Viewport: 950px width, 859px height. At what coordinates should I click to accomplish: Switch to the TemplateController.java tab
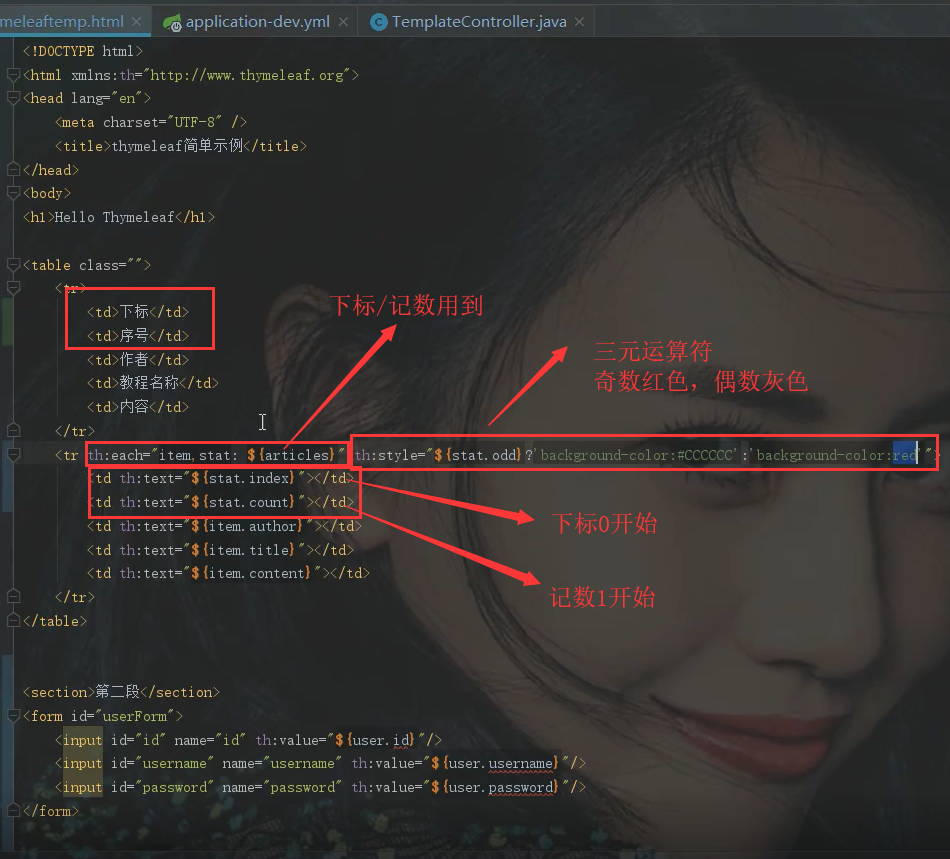point(479,22)
